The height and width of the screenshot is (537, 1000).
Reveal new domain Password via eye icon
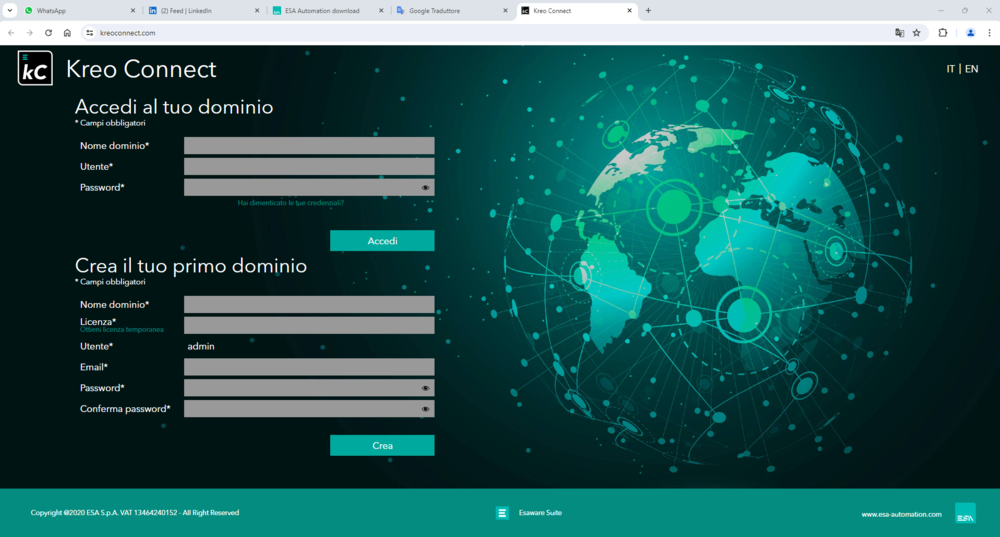[425, 388]
